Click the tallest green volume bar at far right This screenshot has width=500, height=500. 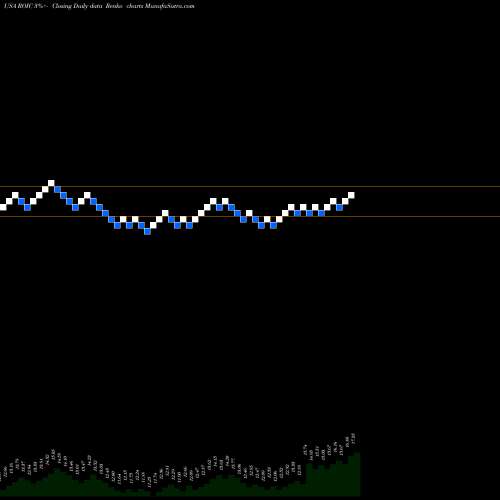pos(357,474)
